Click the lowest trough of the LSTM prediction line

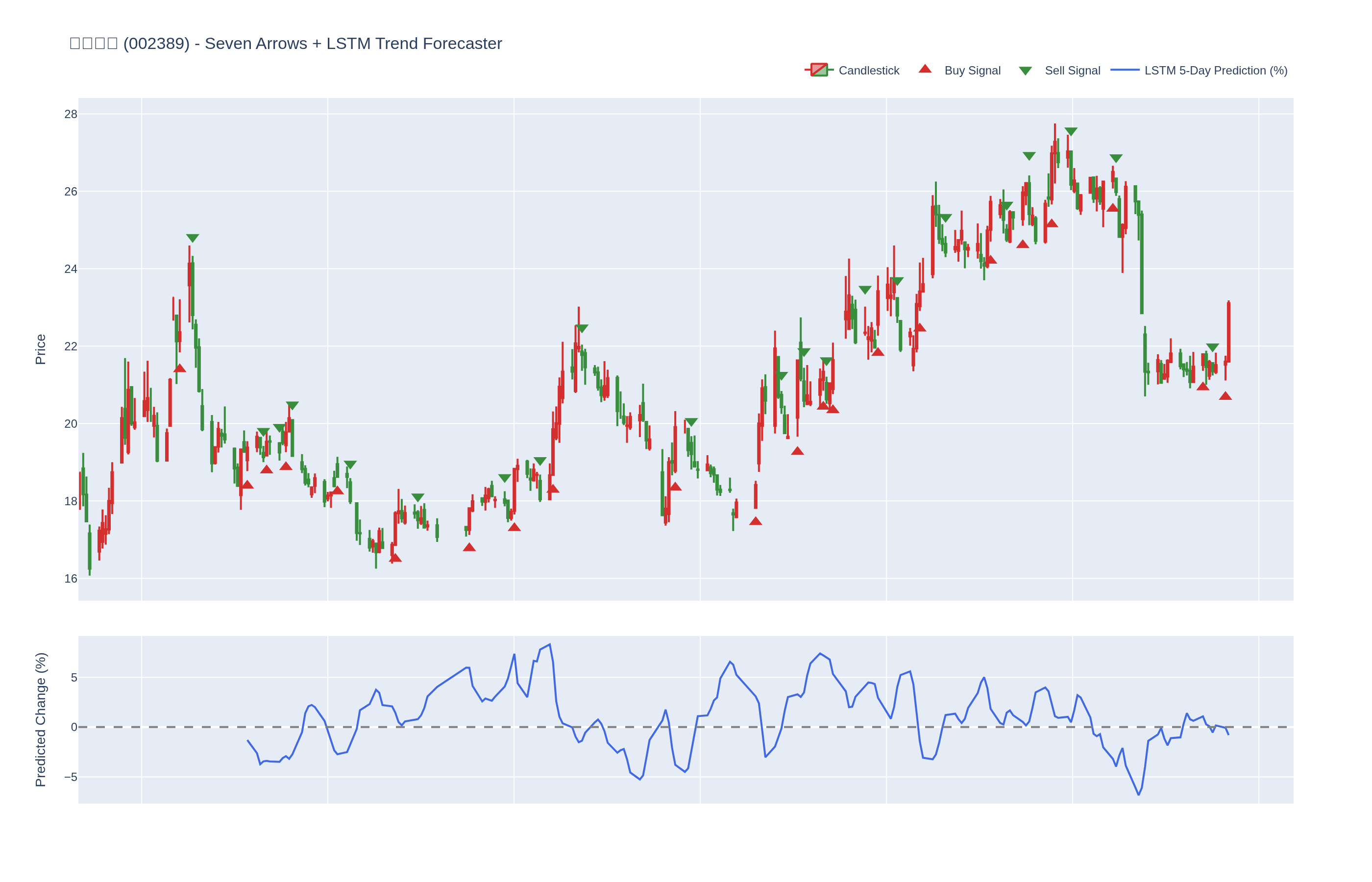pos(1138,794)
